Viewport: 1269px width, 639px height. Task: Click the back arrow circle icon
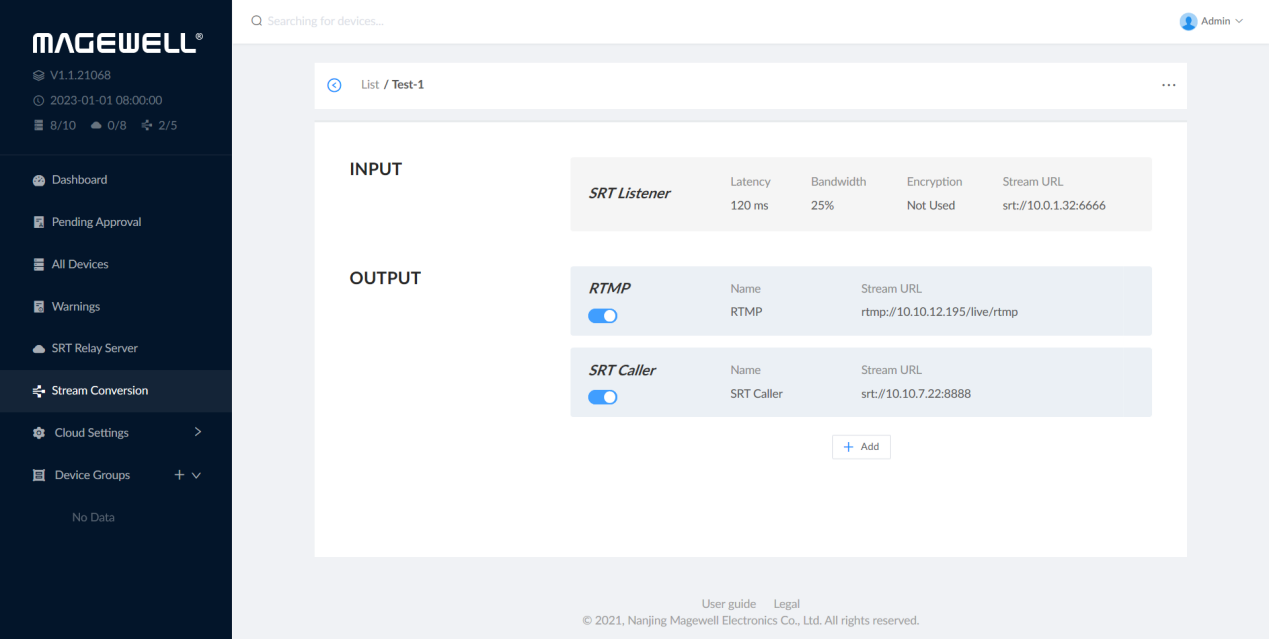click(x=334, y=85)
